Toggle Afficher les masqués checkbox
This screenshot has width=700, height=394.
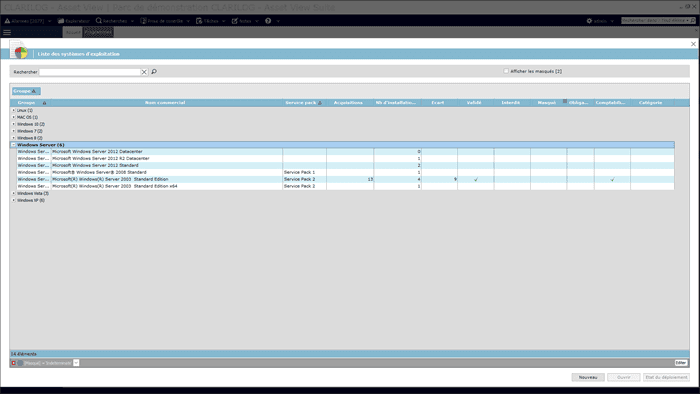point(506,71)
